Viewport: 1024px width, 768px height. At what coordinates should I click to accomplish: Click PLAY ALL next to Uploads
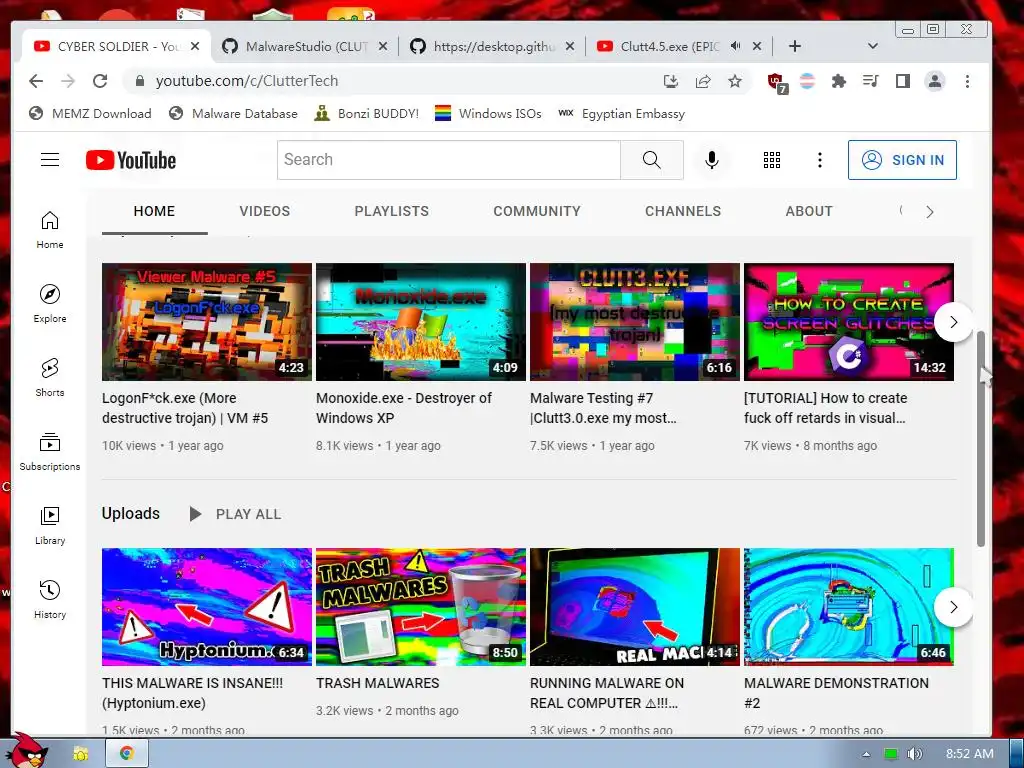235,514
